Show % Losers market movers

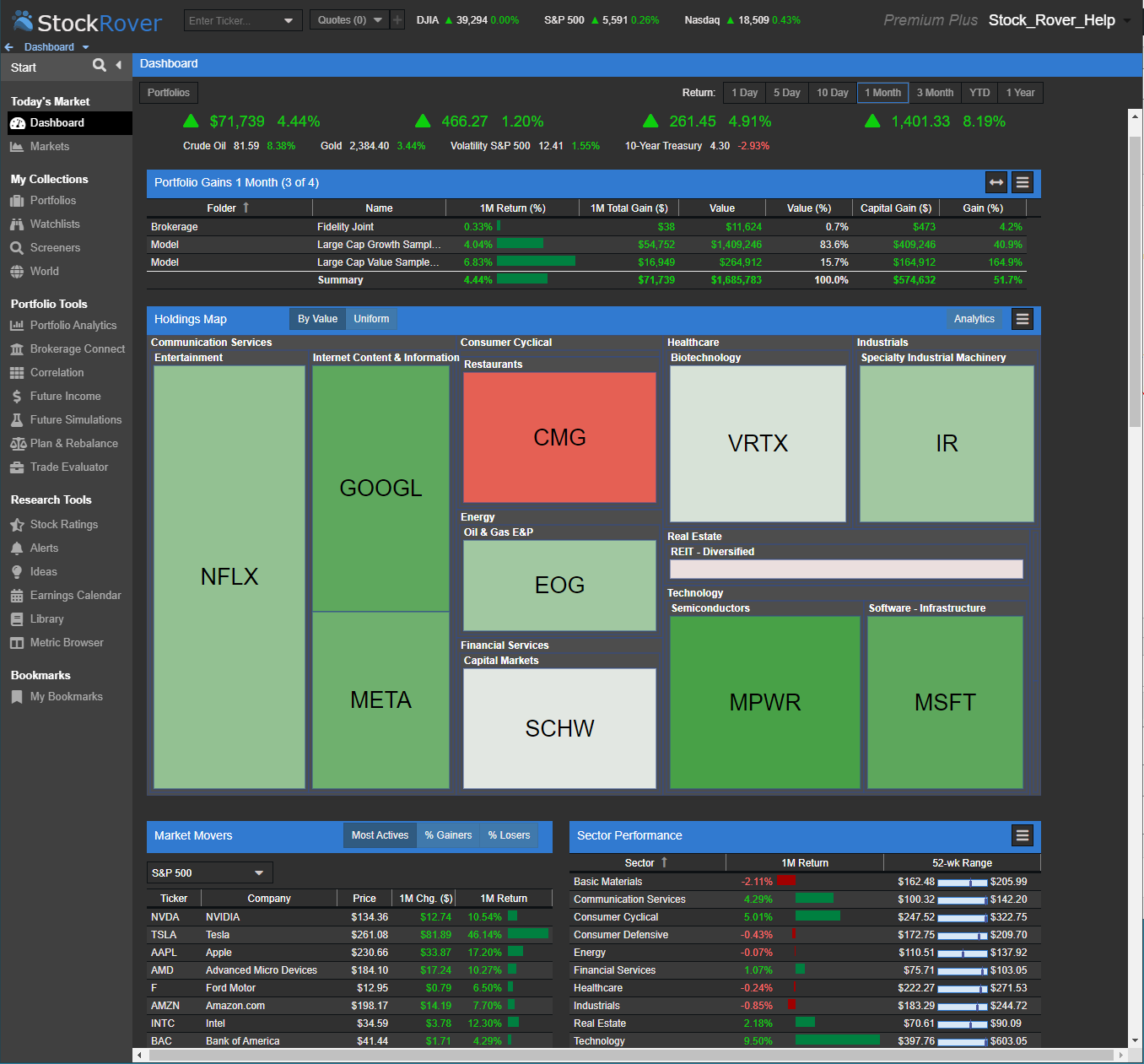point(510,835)
